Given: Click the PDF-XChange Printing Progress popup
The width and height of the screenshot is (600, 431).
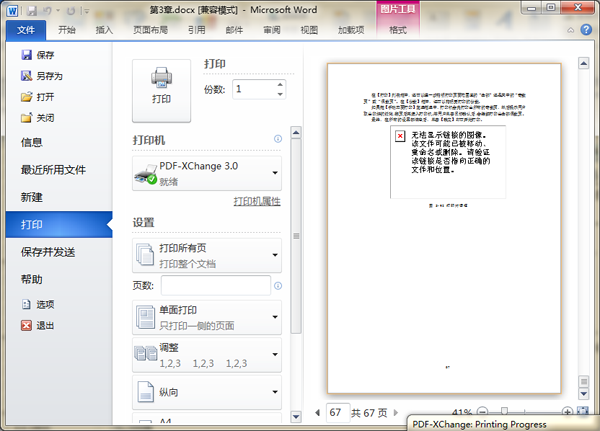Looking at the screenshot, I should coord(502,423).
